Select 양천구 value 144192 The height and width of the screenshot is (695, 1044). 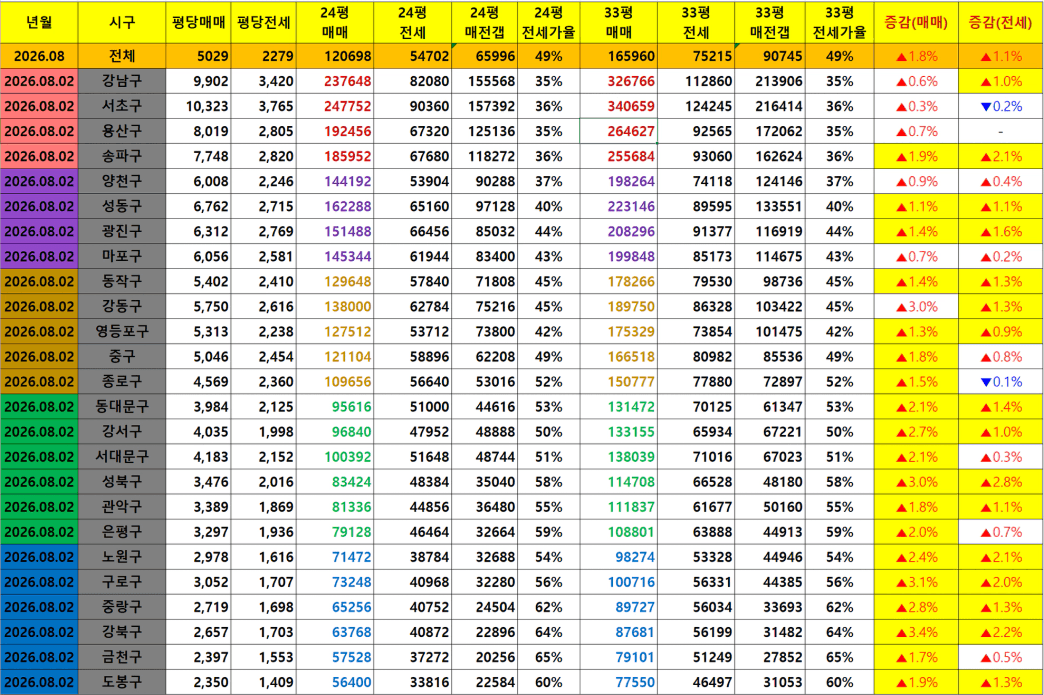[x=335, y=182]
